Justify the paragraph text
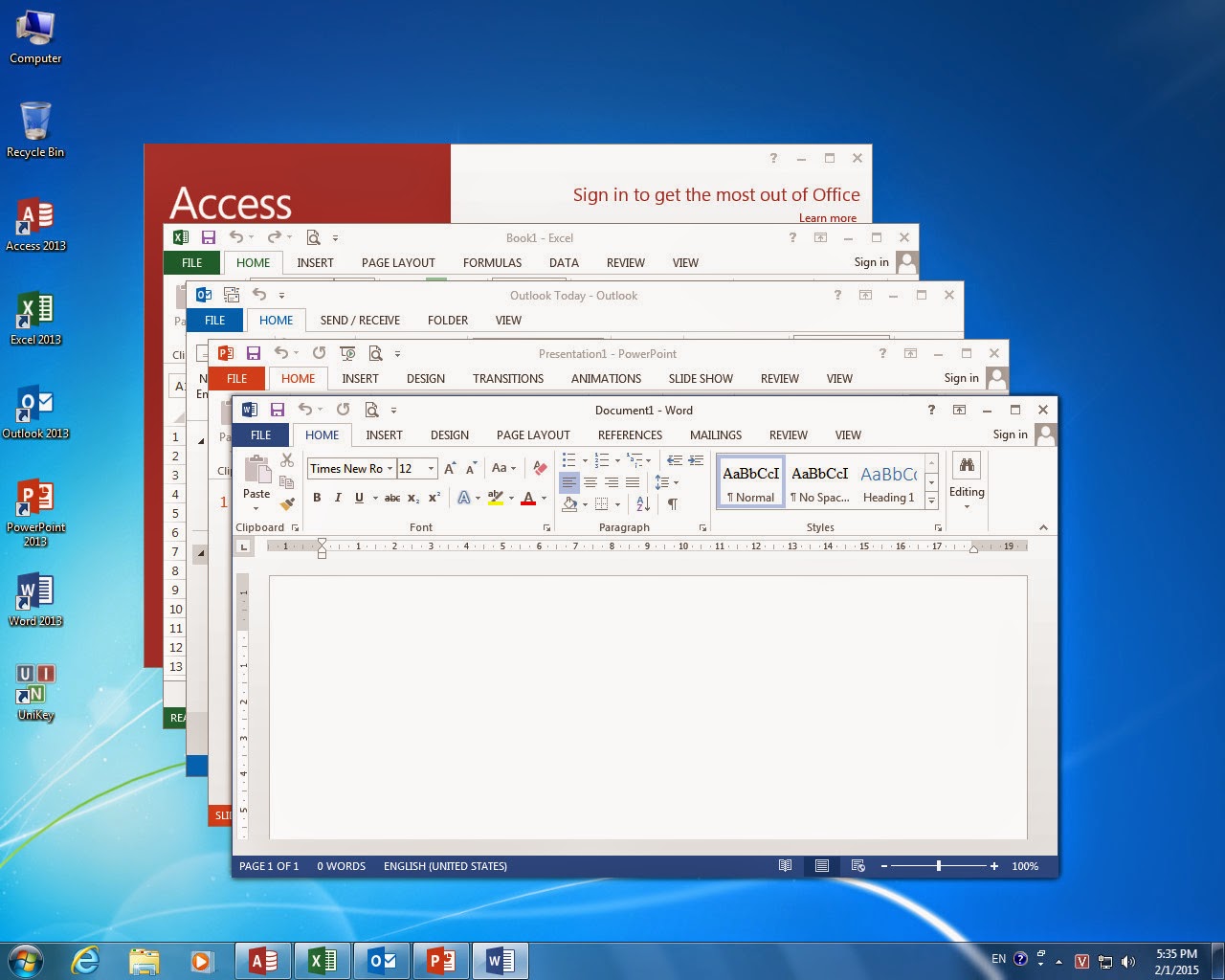 tap(633, 482)
